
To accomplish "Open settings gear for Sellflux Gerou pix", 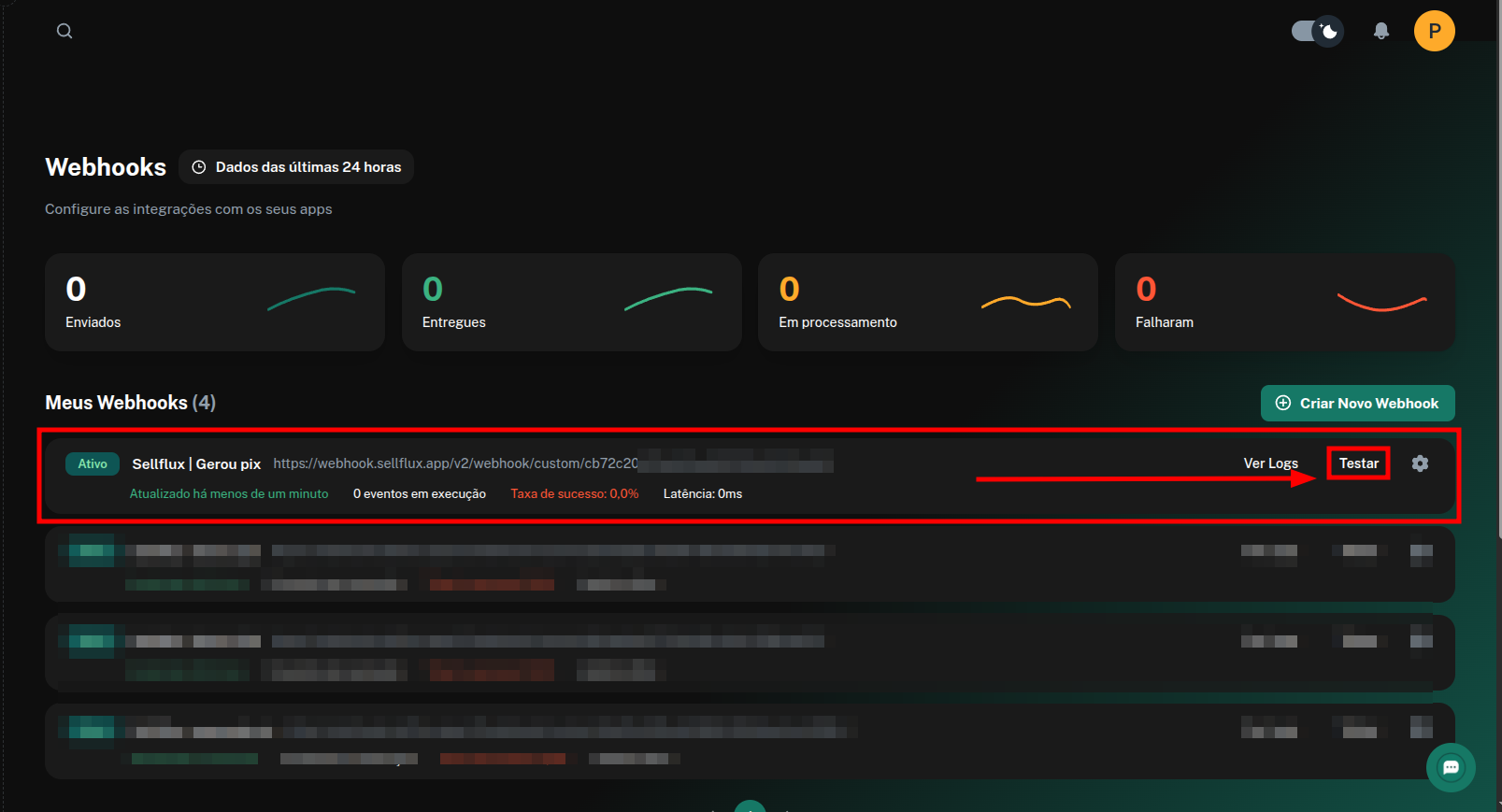I will (1420, 463).
